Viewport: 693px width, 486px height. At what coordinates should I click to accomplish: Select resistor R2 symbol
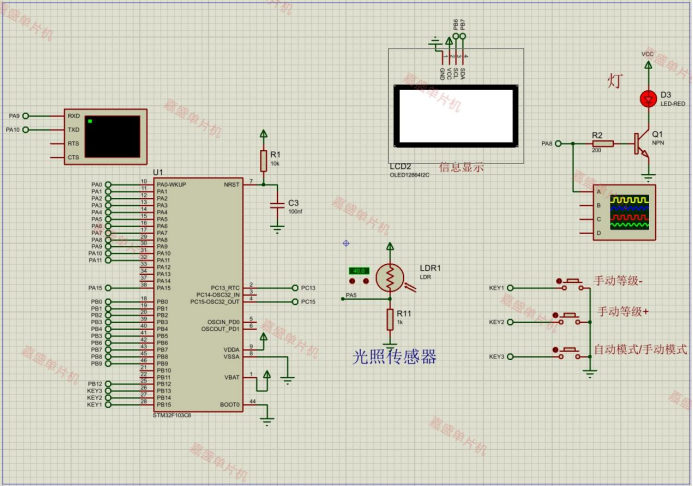(x=603, y=144)
